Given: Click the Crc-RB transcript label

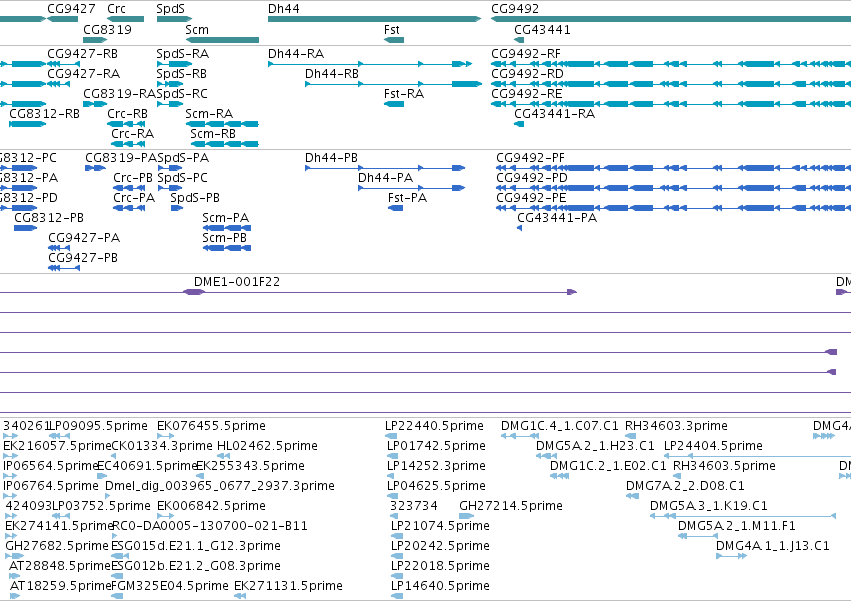Looking at the screenshot, I should coord(128,114).
